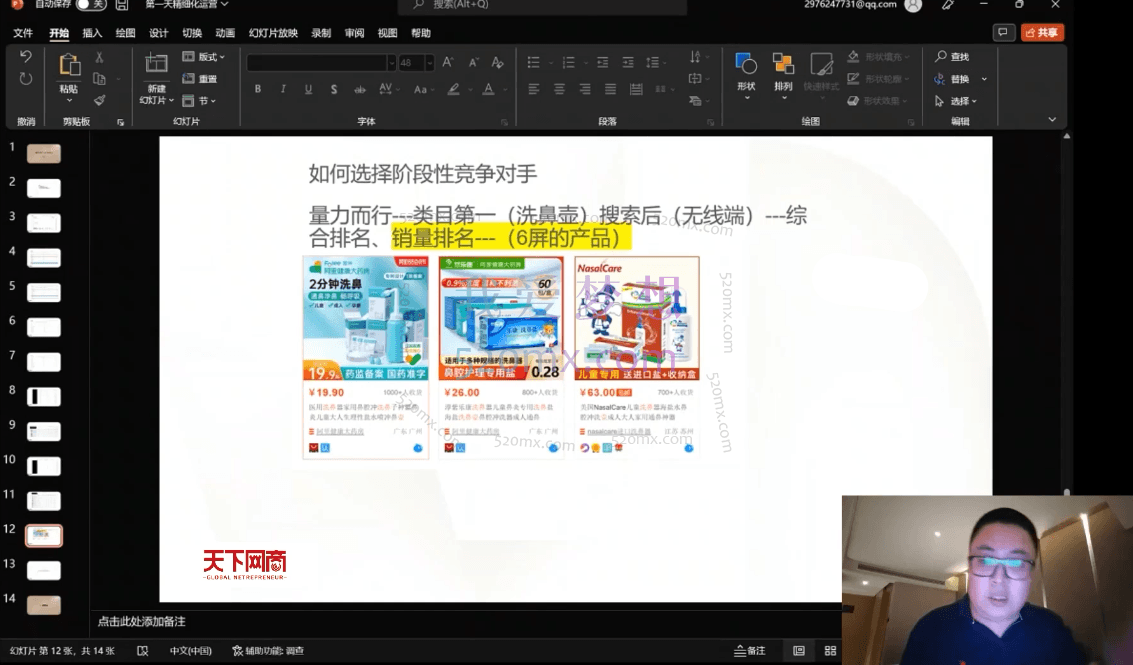Decrease font size with the smaller A icon
Image resolution: width=1133 pixels, height=665 pixels.
point(473,63)
